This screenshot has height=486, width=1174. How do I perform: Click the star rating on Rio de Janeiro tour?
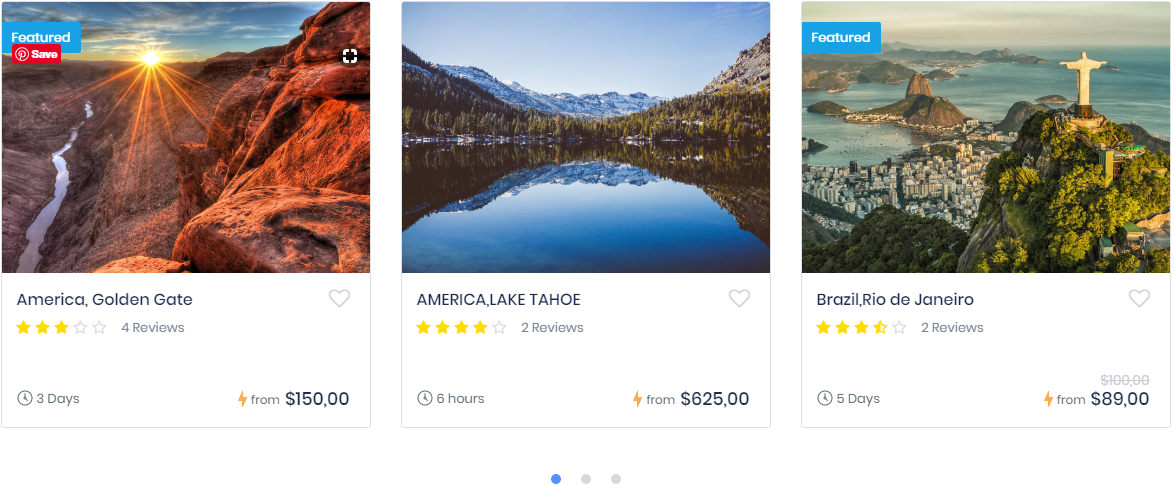pos(861,328)
